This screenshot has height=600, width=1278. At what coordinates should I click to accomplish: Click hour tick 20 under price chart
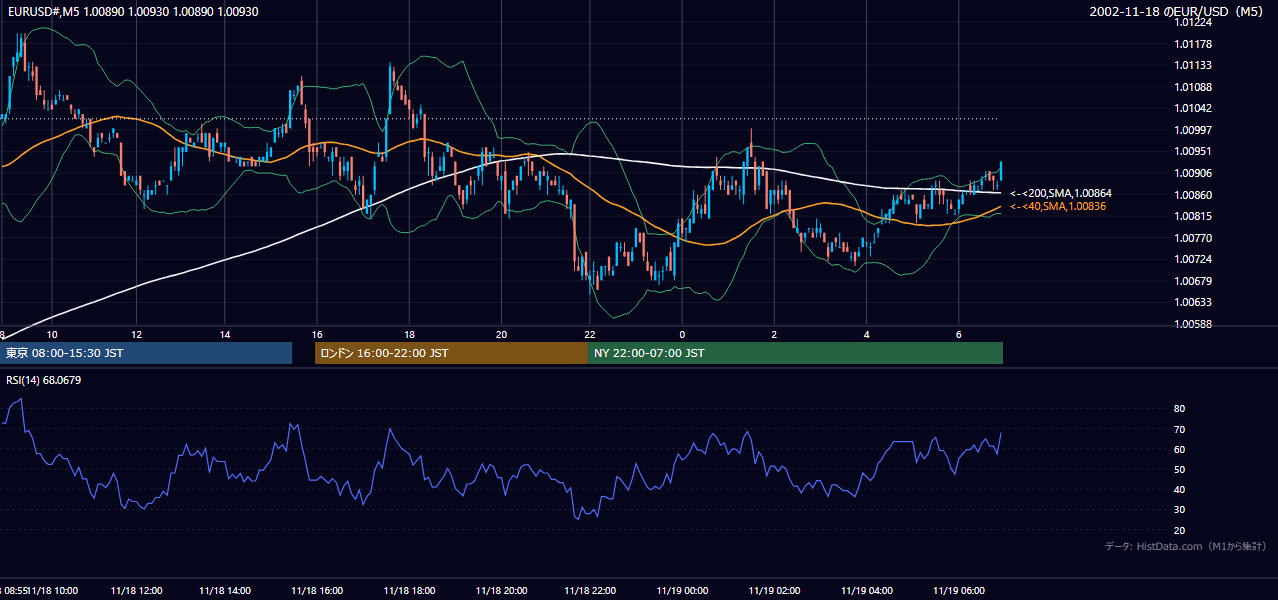pyautogui.click(x=502, y=334)
